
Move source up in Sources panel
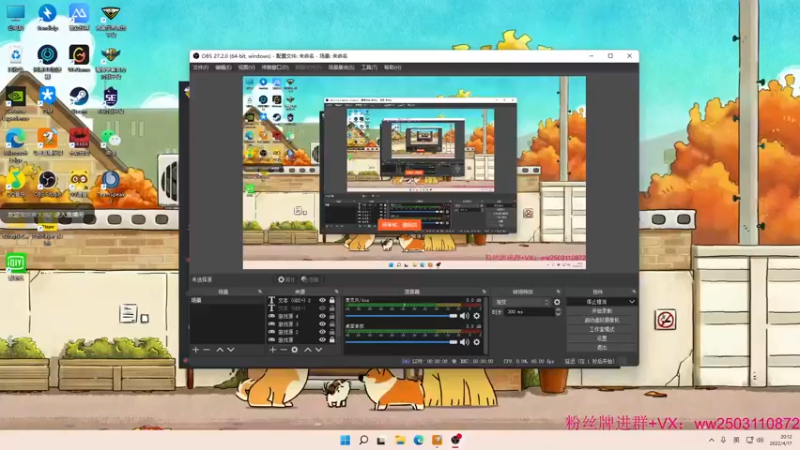click(x=308, y=349)
